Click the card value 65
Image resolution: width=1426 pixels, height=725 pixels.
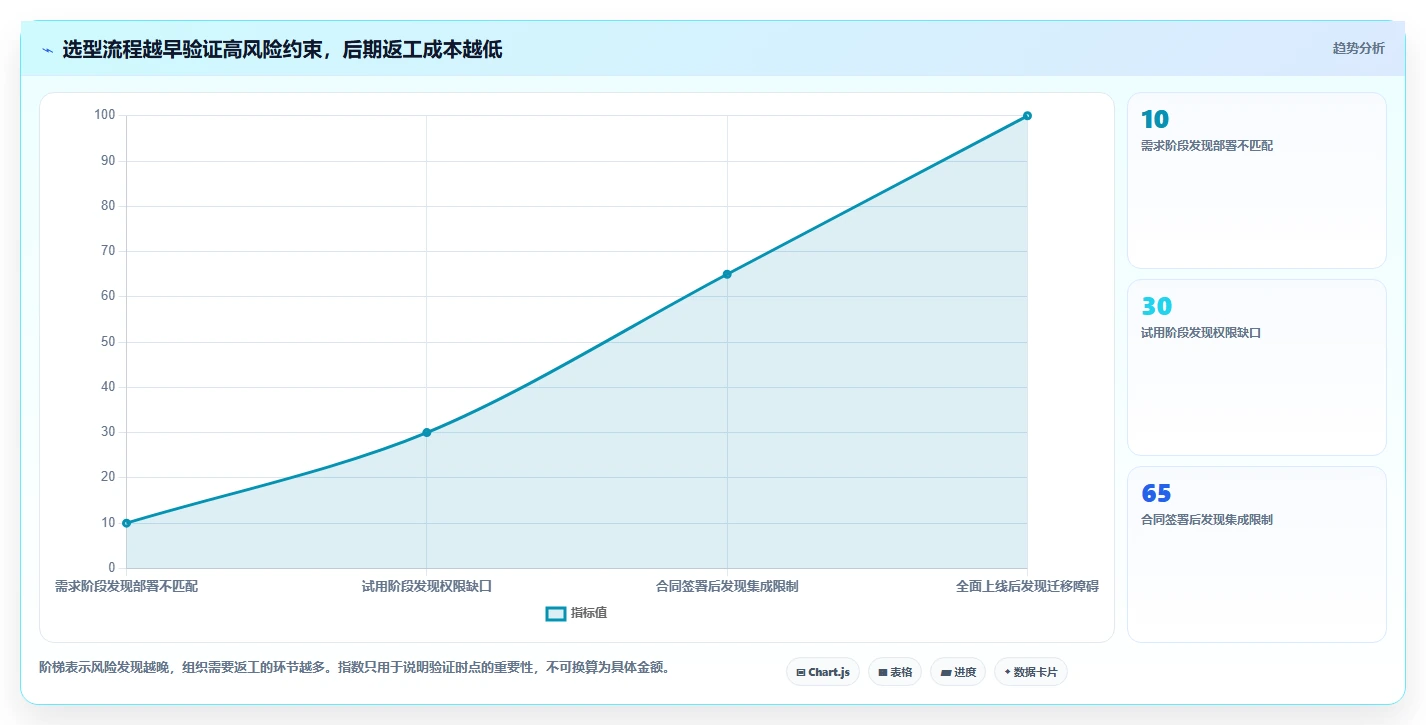coord(1156,494)
